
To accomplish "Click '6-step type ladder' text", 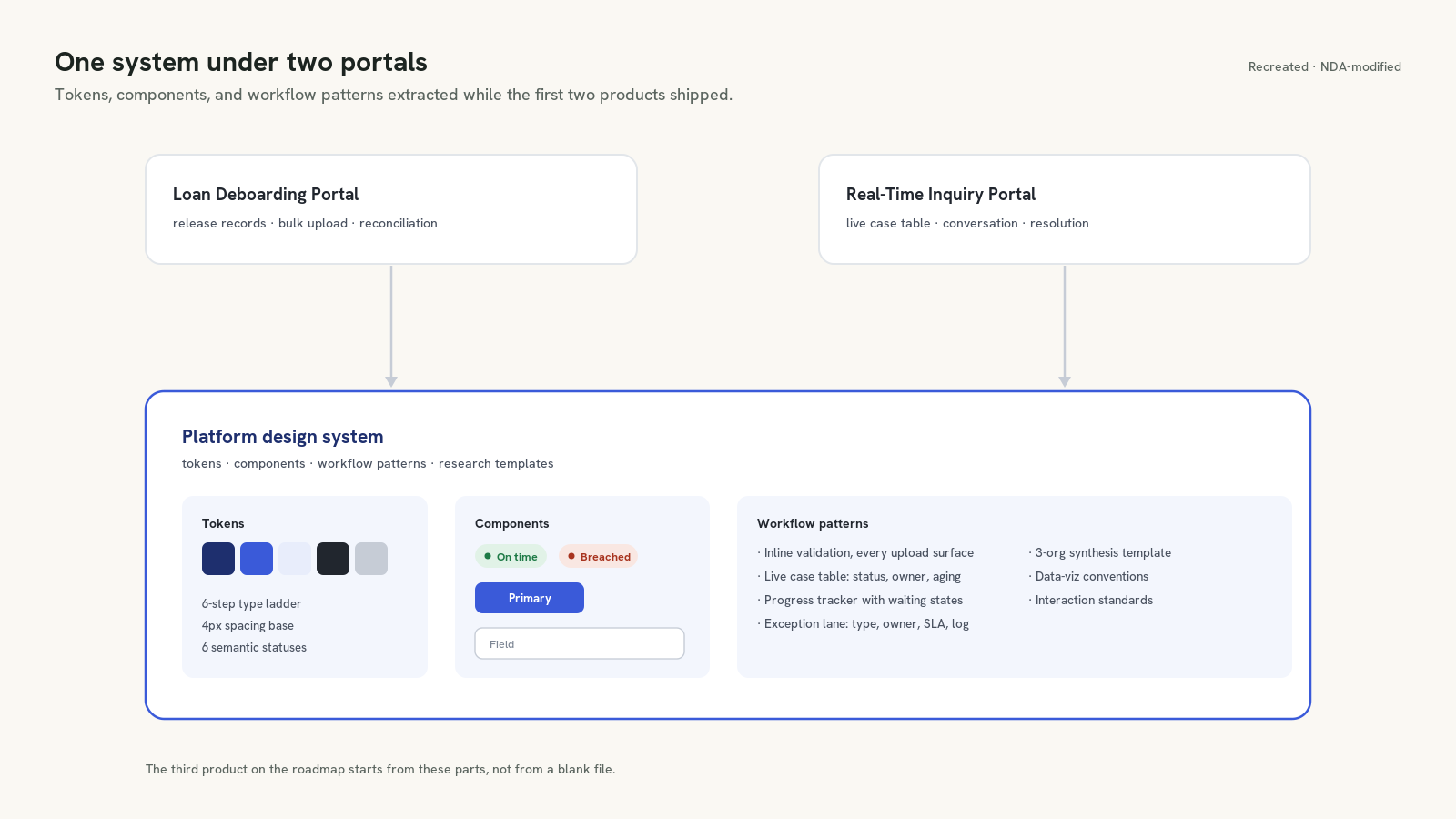I will 251,603.
